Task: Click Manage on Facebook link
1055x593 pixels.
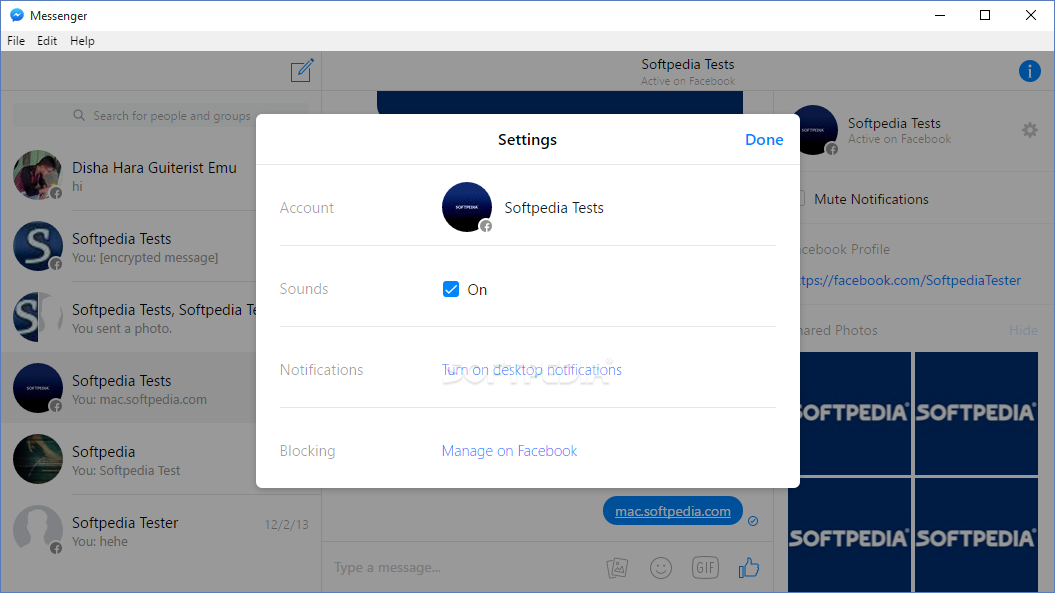Action: click(x=509, y=450)
